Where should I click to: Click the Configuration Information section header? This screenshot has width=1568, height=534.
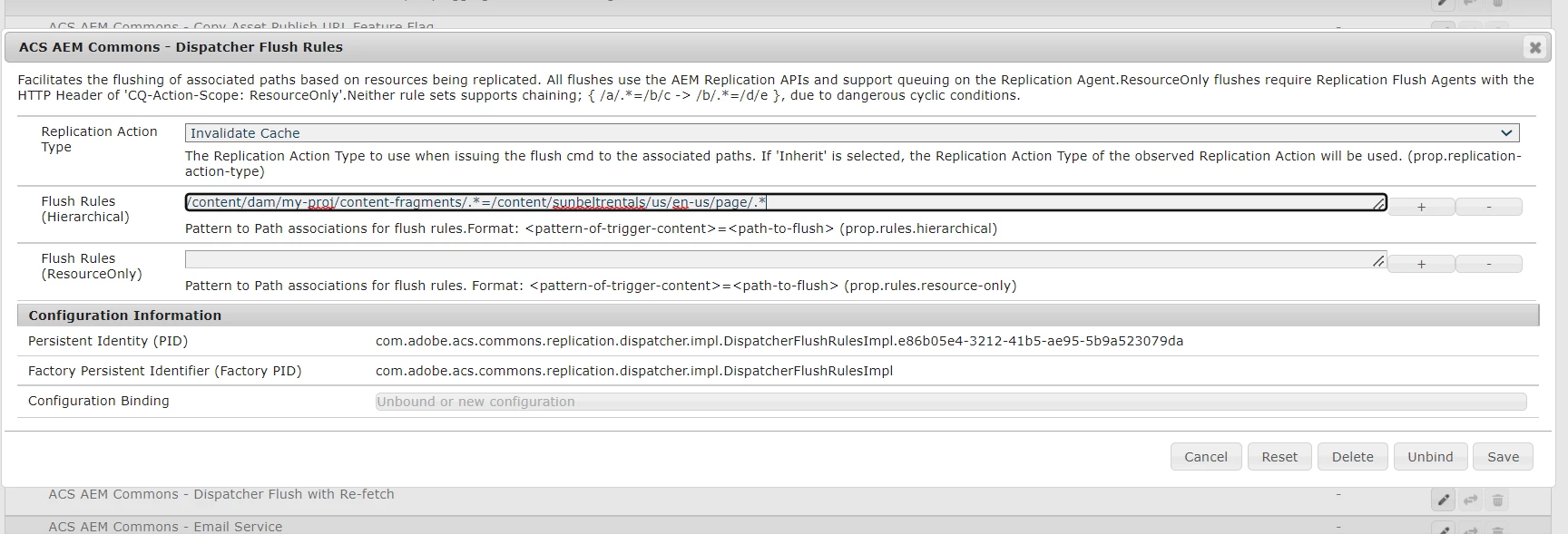[778, 316]
